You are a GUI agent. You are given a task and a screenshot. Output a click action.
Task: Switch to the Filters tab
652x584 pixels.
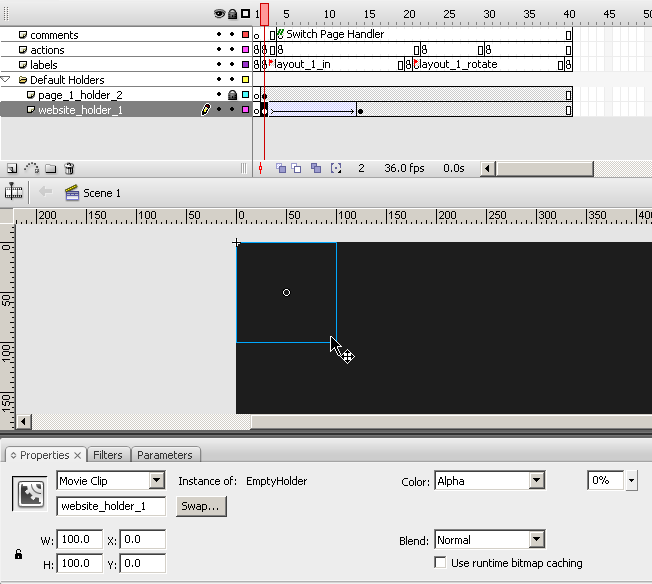pyautogui.click(x=108, y=455)
